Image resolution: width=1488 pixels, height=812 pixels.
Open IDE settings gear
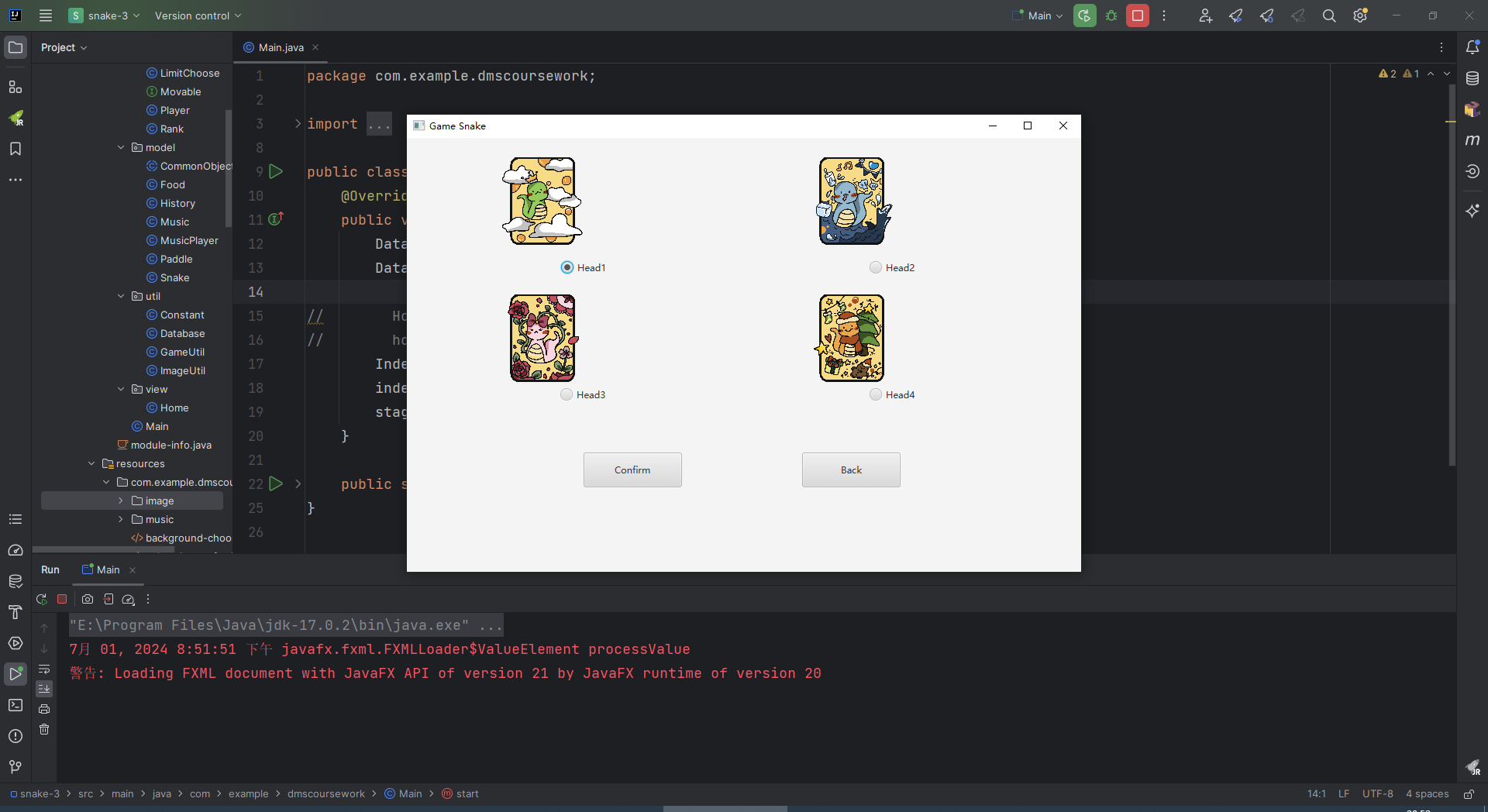pos(1360,15)
